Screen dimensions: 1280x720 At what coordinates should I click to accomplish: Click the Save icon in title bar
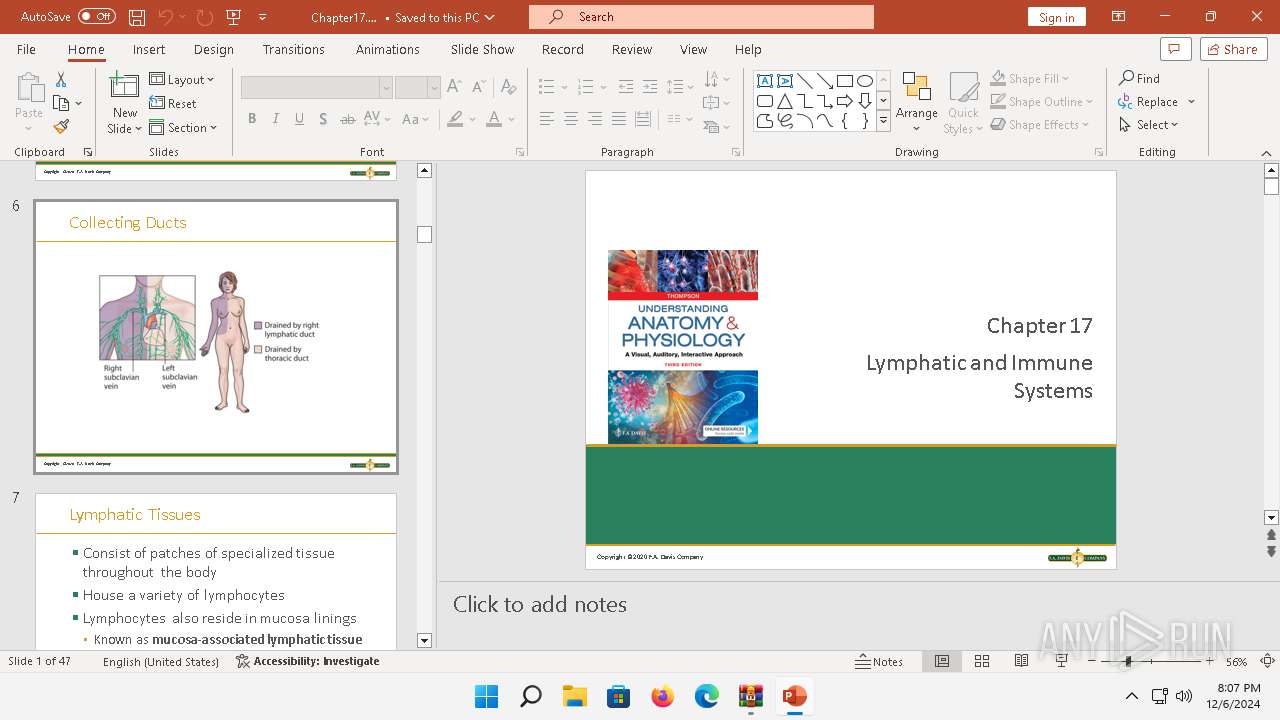point(137,17)
